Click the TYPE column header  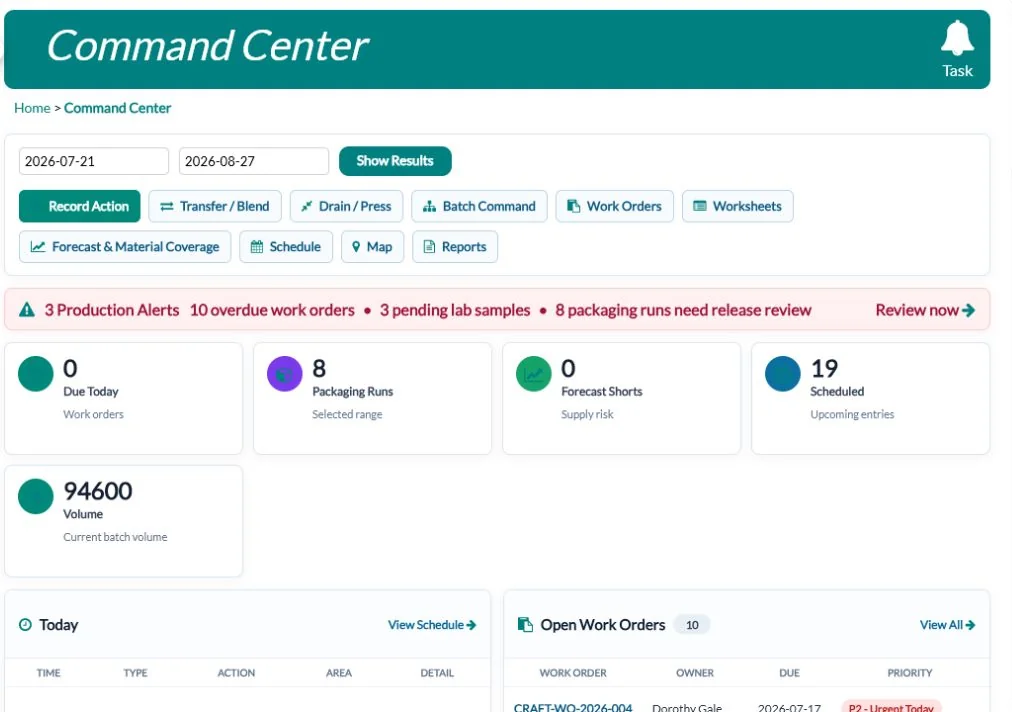136,673
